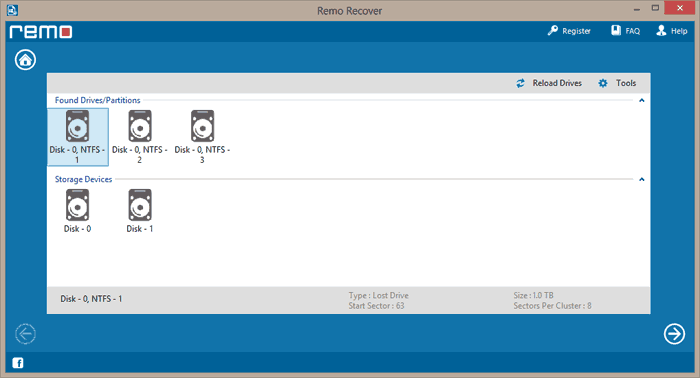This screenshot has width=700, height=378.
Task: Open Register dialog
Action: point(569,31)
